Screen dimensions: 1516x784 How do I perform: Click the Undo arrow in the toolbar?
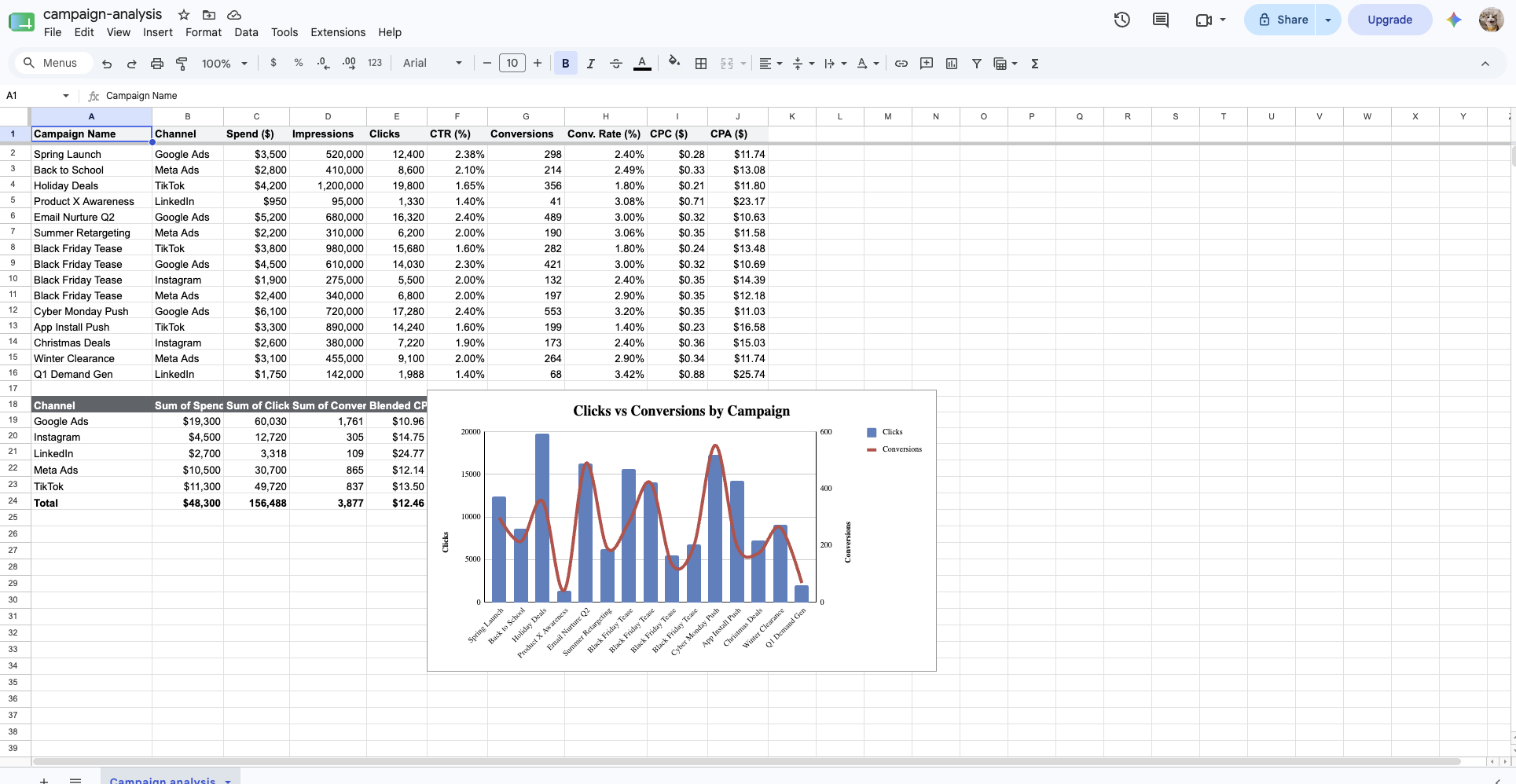point(107,64)
